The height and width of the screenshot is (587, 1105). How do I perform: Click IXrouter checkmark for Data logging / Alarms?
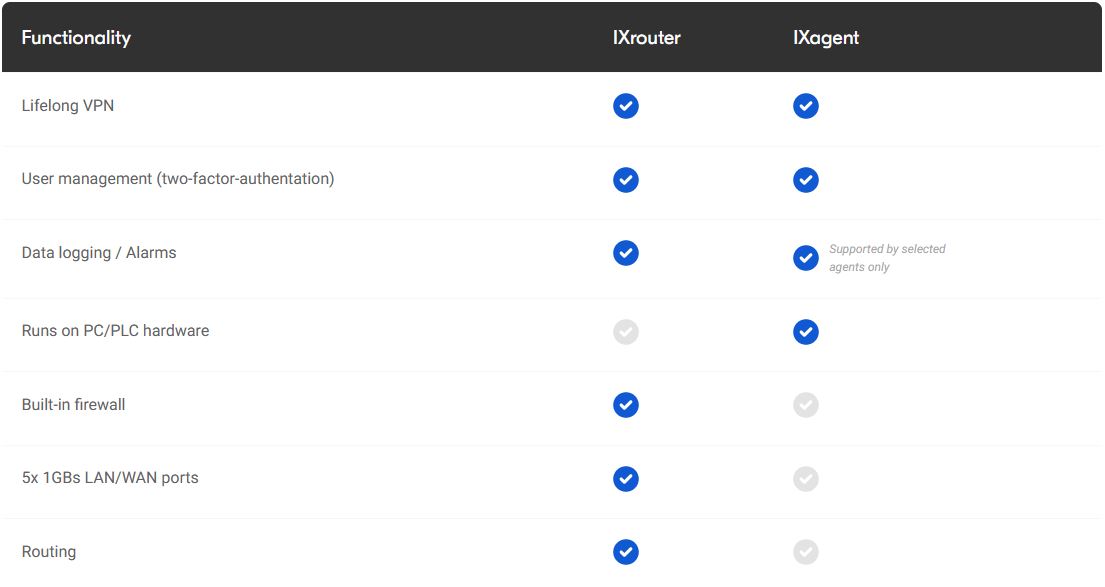pos(626,253)
